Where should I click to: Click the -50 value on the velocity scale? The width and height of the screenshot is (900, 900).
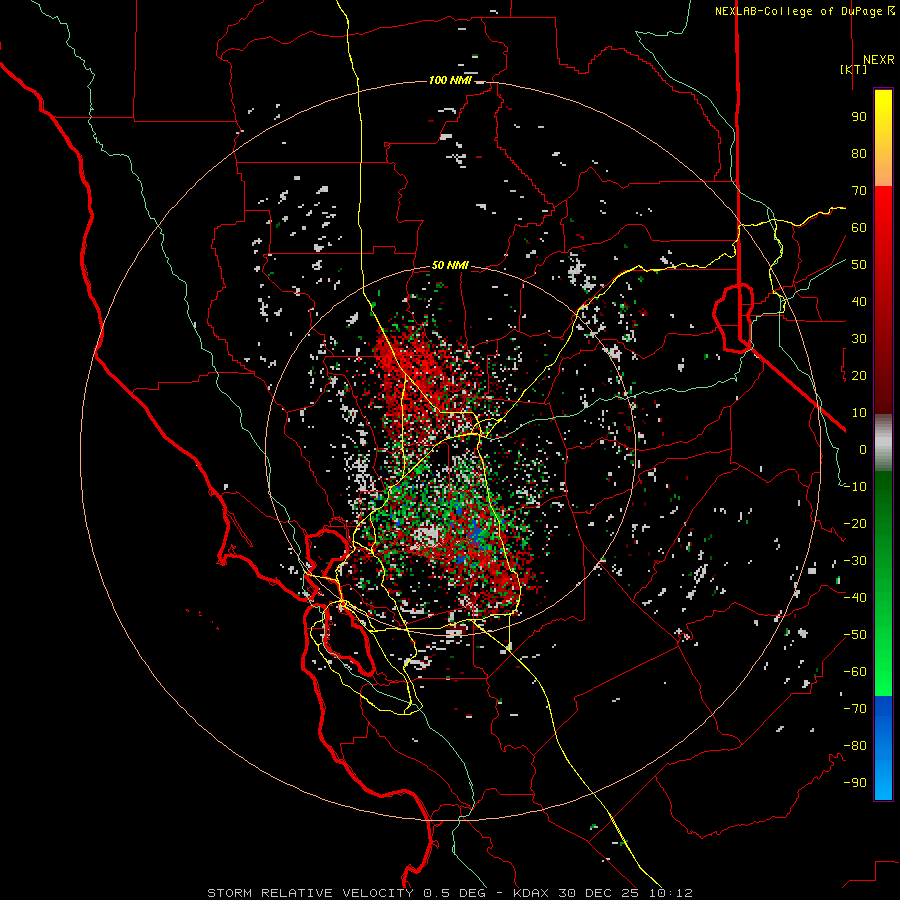[x=855, y=635]
